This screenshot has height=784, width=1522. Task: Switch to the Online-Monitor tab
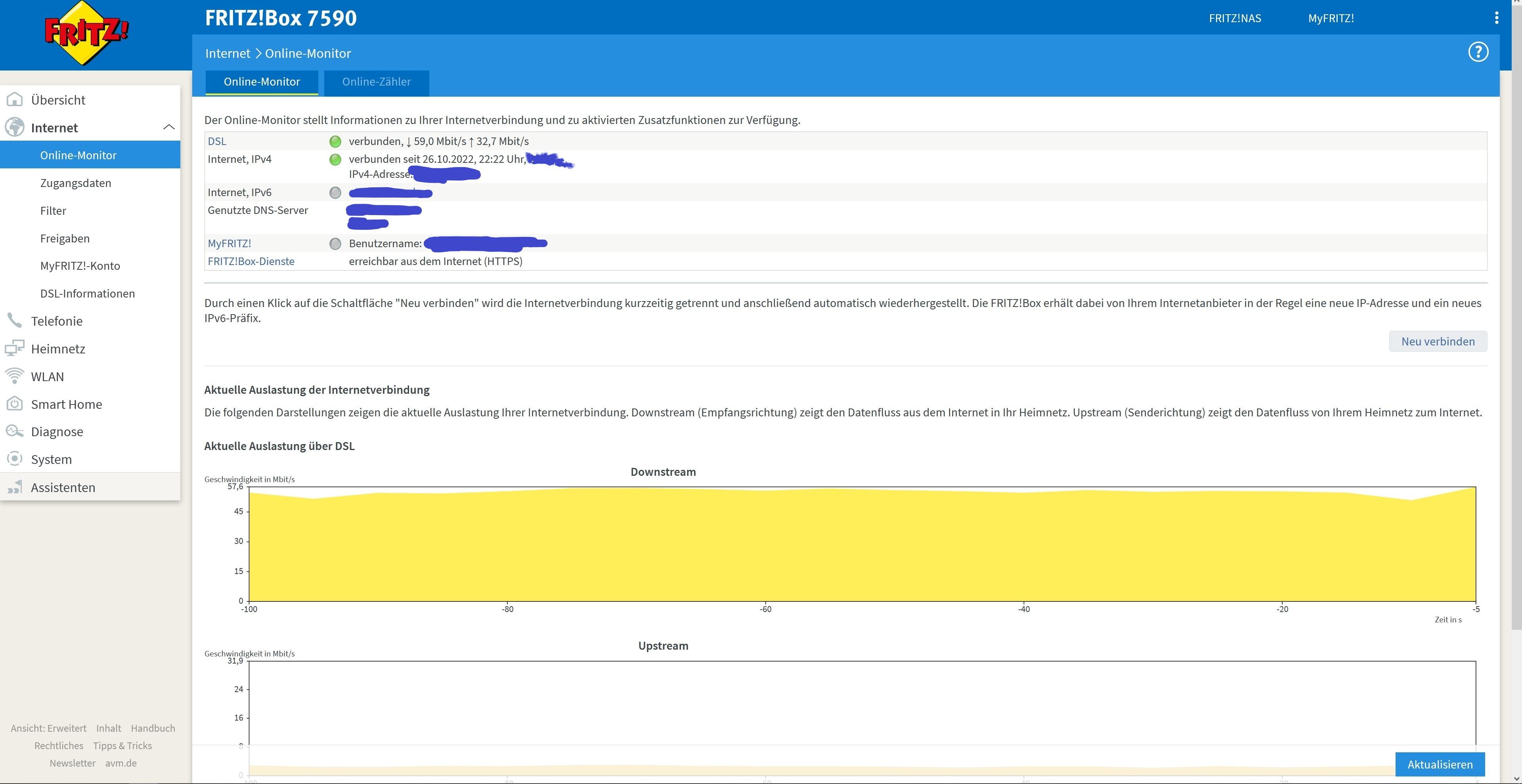(x=262, y=82)
